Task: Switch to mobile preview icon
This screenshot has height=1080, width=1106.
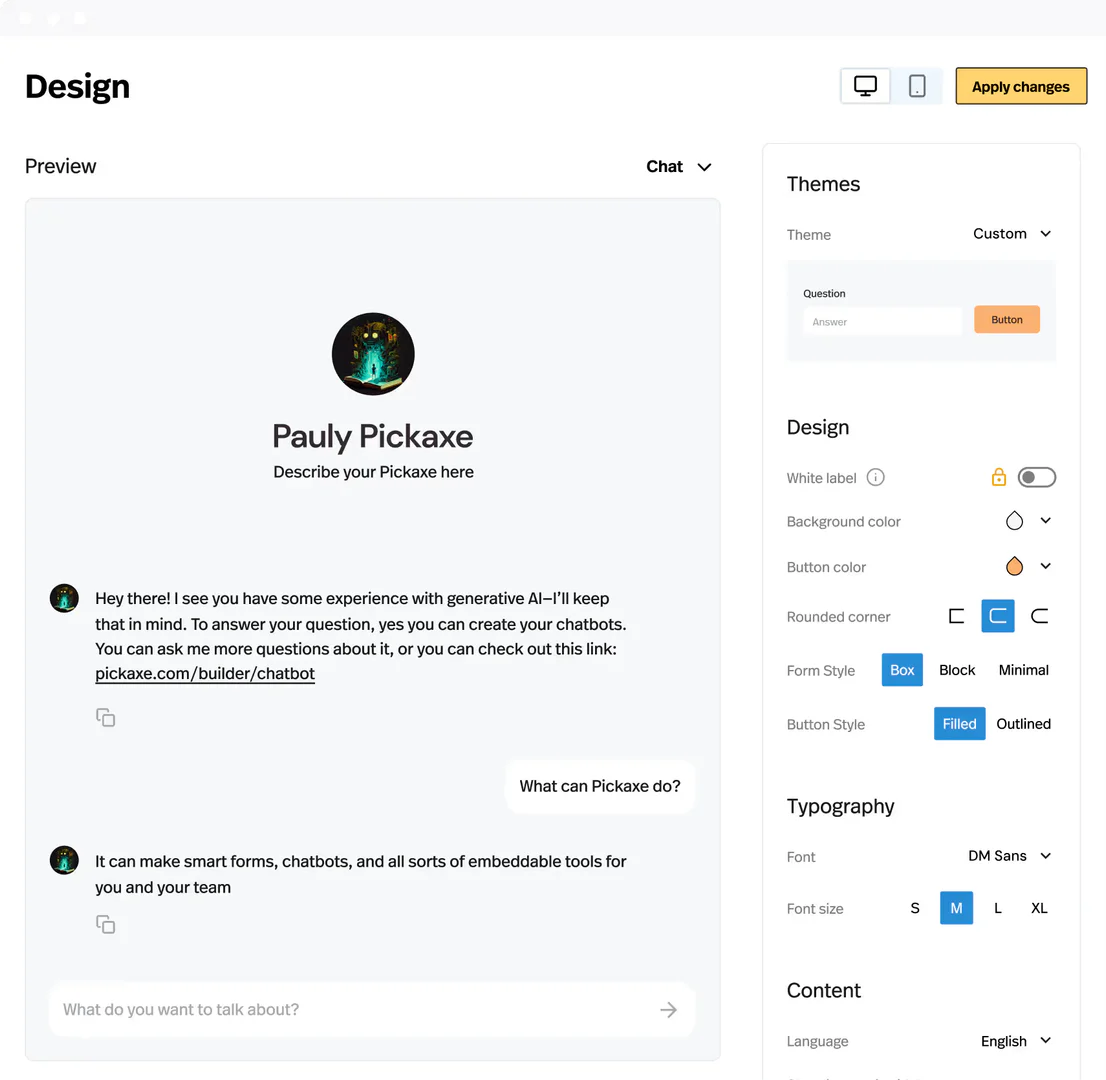Action: (917, 86)
